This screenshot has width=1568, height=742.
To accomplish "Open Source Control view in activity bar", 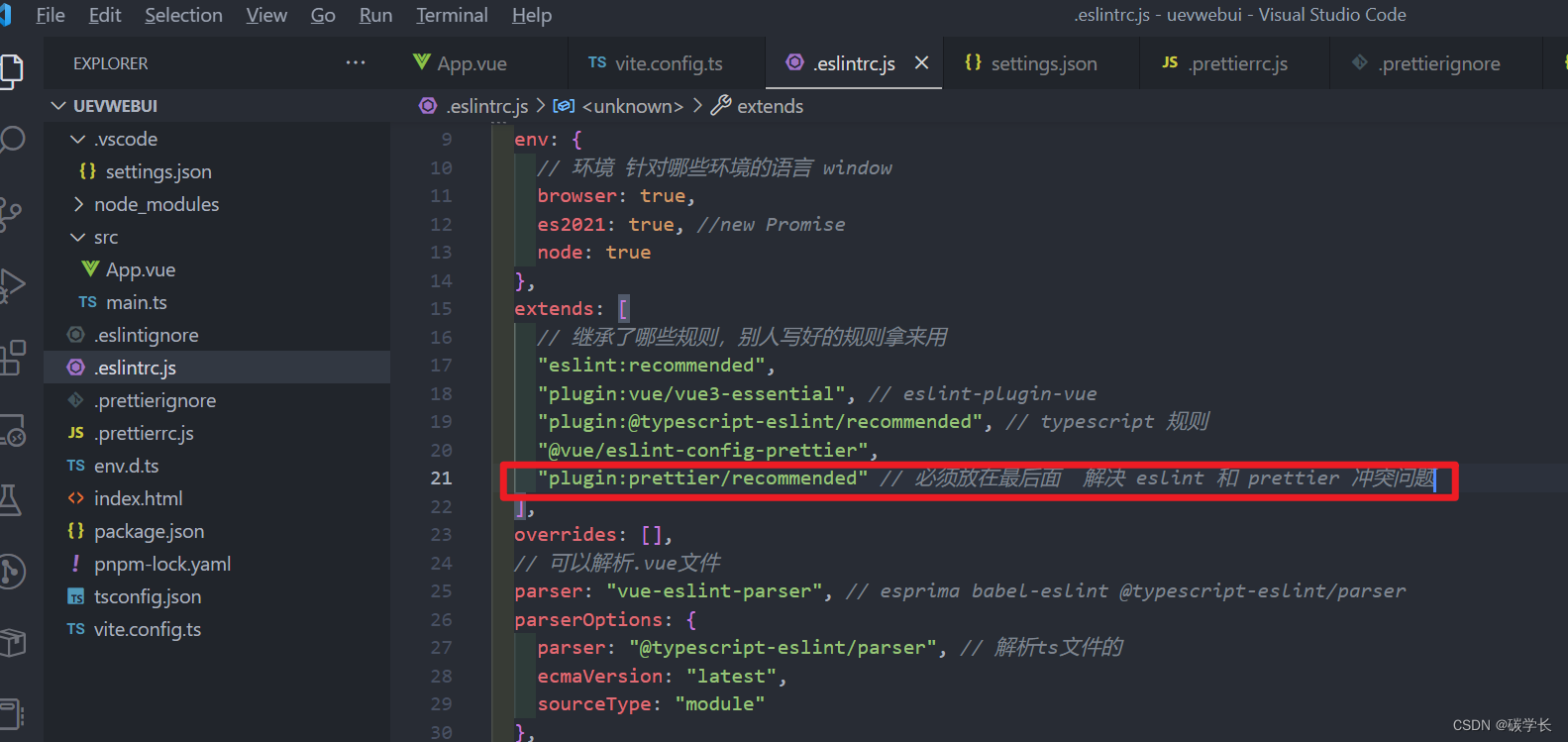I will [10, 213].
